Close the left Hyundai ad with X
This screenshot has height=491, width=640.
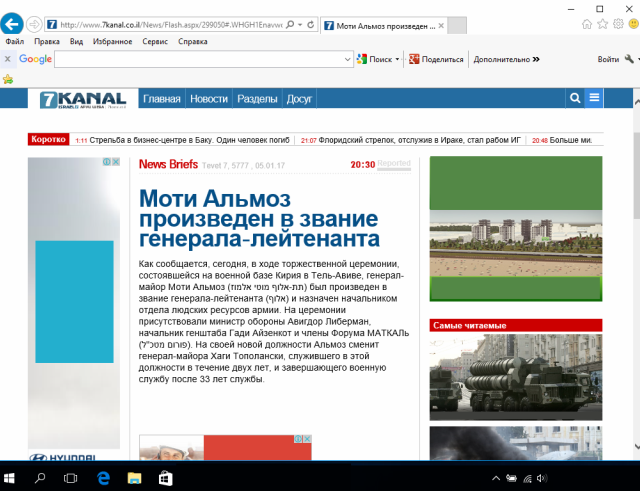[x=116, y=162]
